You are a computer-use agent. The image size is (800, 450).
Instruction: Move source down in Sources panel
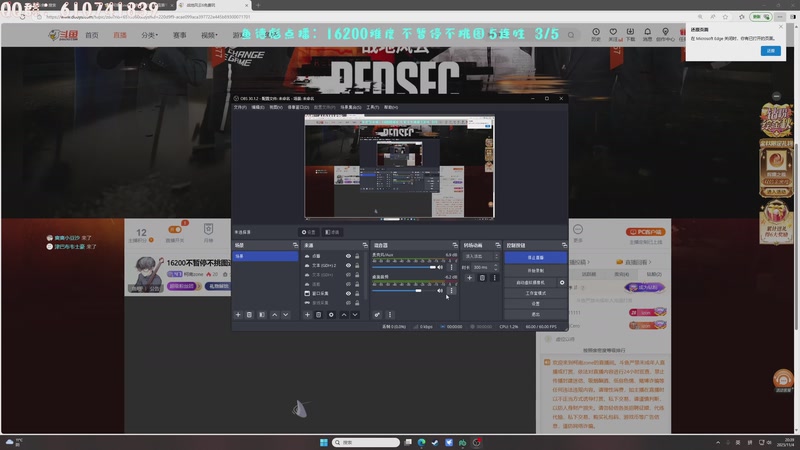click(x=355, y=315)
